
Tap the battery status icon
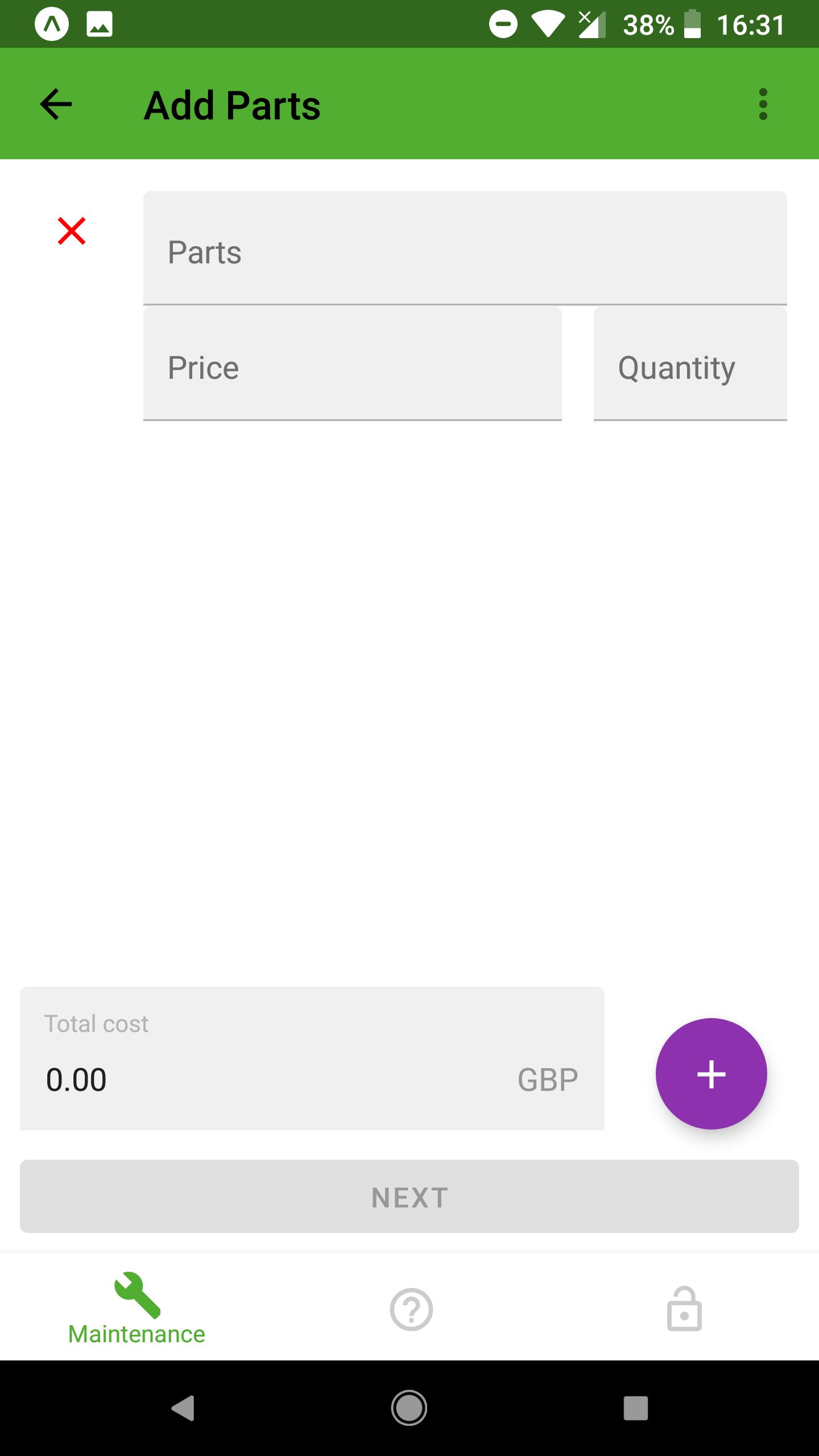(x=692, y=24)
